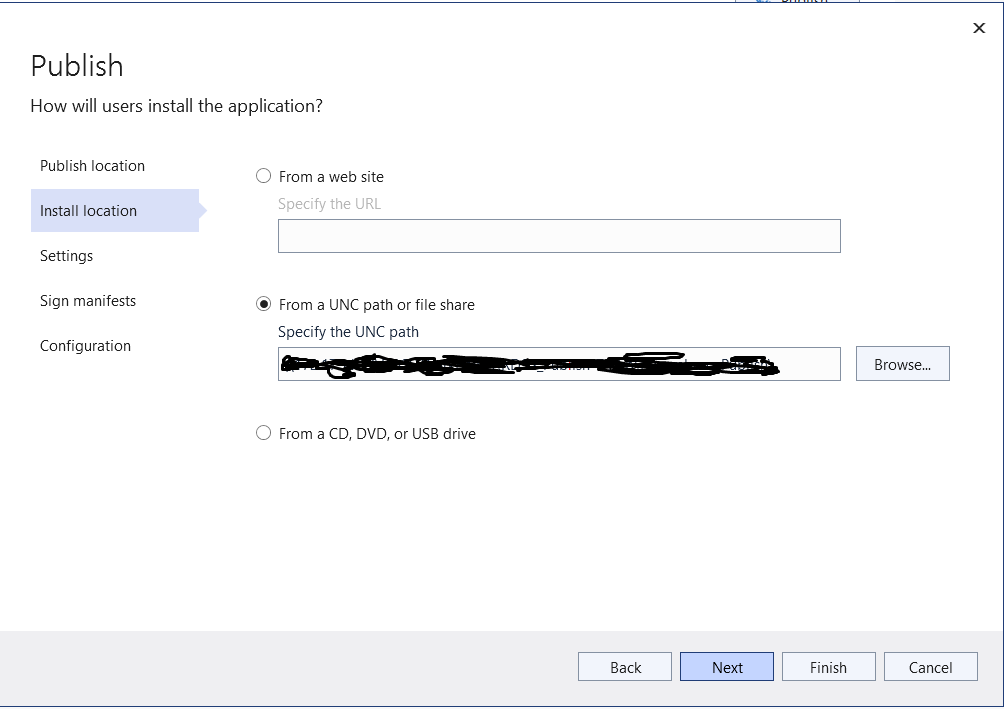Finish the publish wizard

coord(828,666)
